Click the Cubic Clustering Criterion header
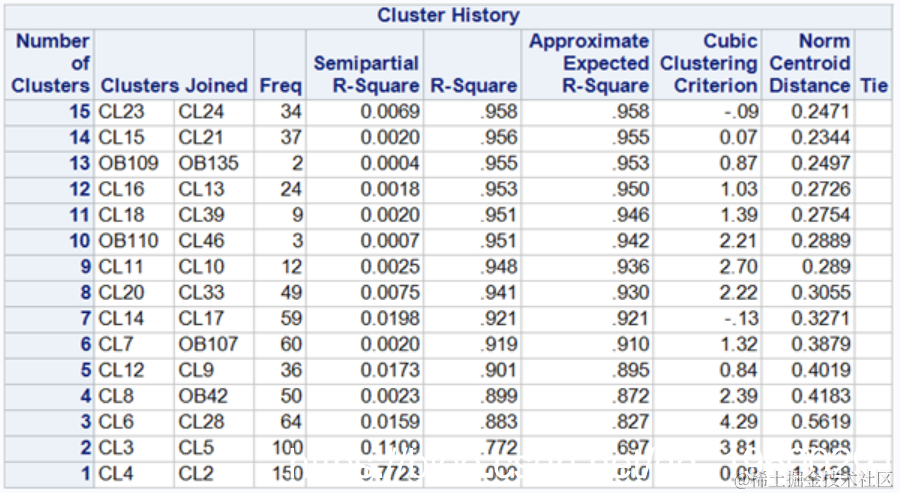Screen dimensions: 900x496 click(708, 64)
